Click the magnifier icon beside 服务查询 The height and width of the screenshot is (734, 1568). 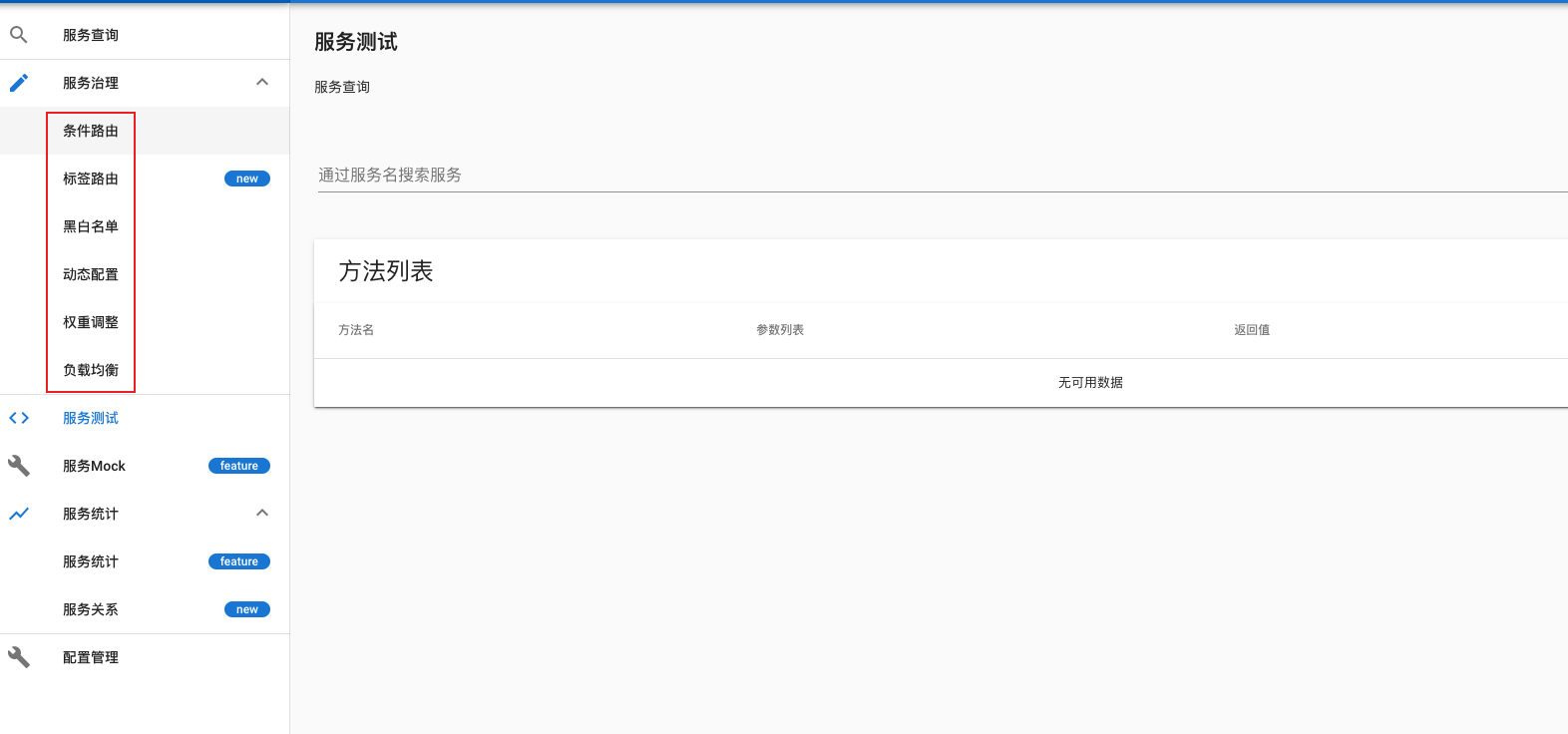(19, 35)
